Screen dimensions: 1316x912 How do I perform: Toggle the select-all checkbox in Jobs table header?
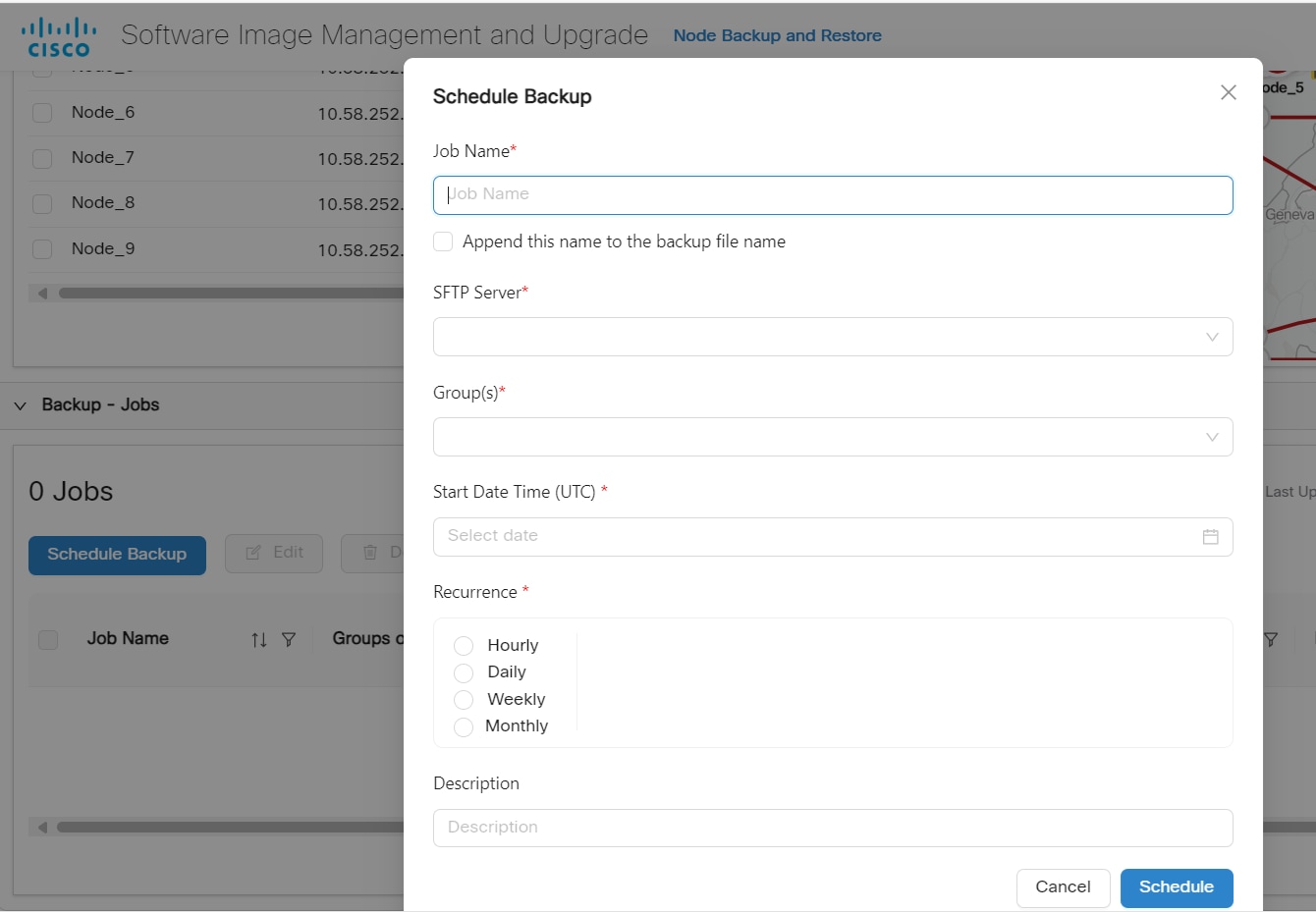click(x=48, y=640)
